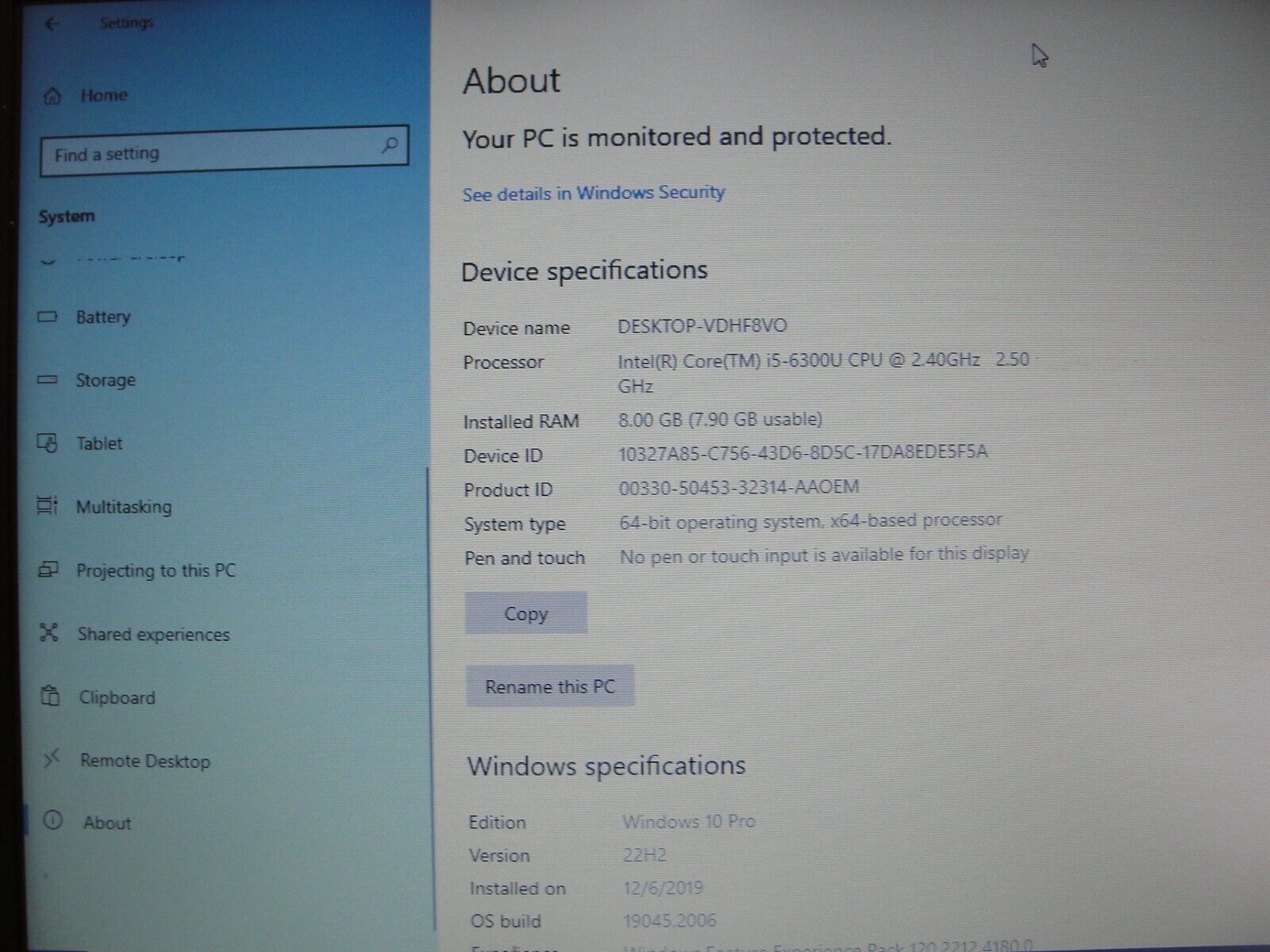Click the Multitasking icon
Viewport: 1270px width, 952px height.
pyautogui.click(x=48, y=505)
